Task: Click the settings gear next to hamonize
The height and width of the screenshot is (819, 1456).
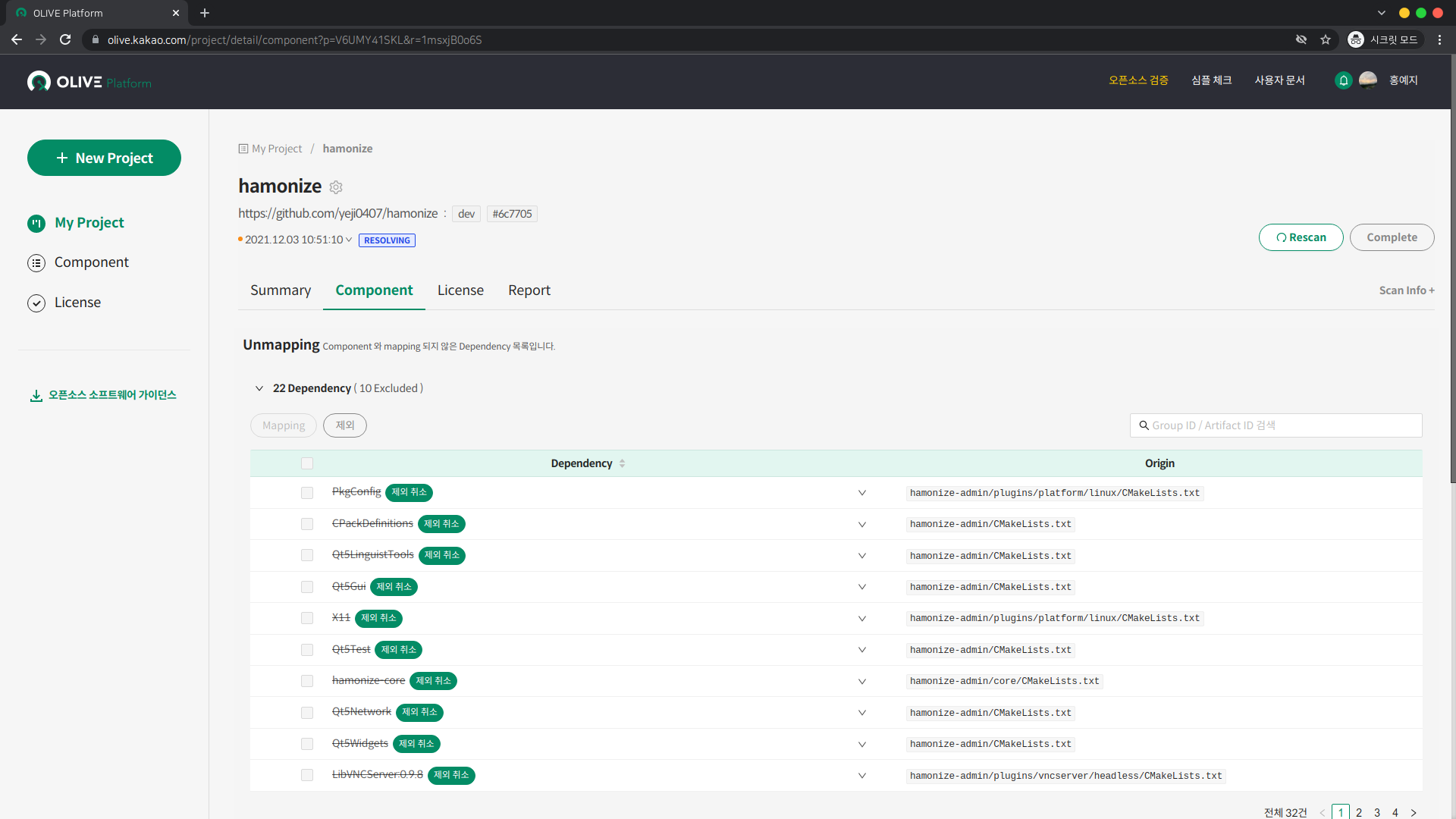Action: pos(336,187)
